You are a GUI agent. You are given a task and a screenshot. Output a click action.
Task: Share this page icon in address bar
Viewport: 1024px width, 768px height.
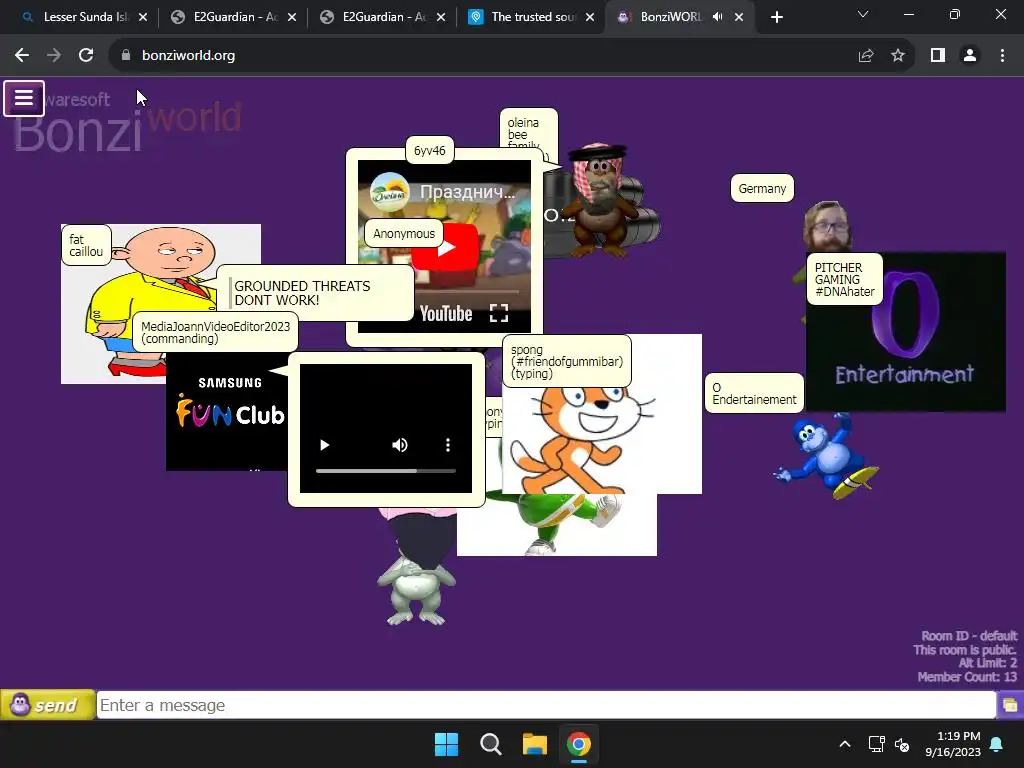tap(866, 56)
